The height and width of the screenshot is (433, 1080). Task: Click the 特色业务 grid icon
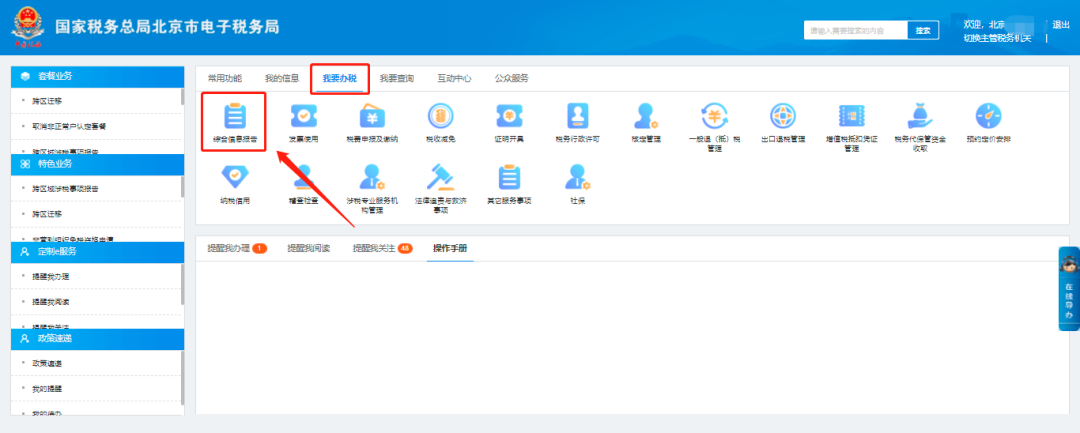tap(25, 164)
